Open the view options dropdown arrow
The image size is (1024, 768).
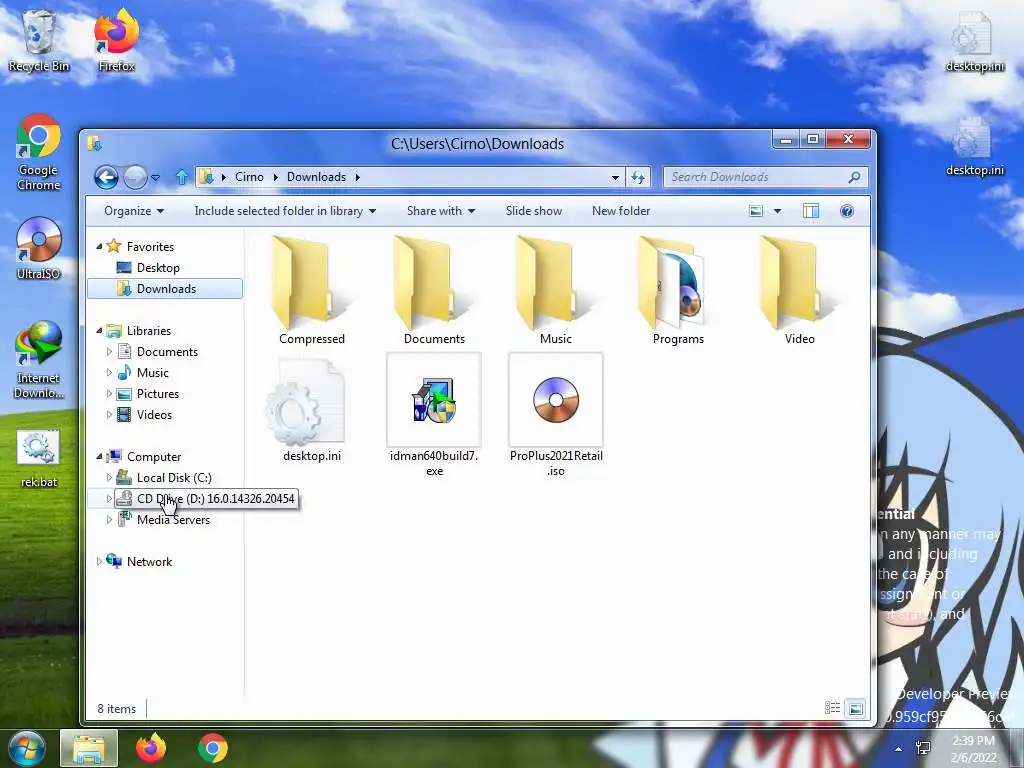(x=777, y=211)
